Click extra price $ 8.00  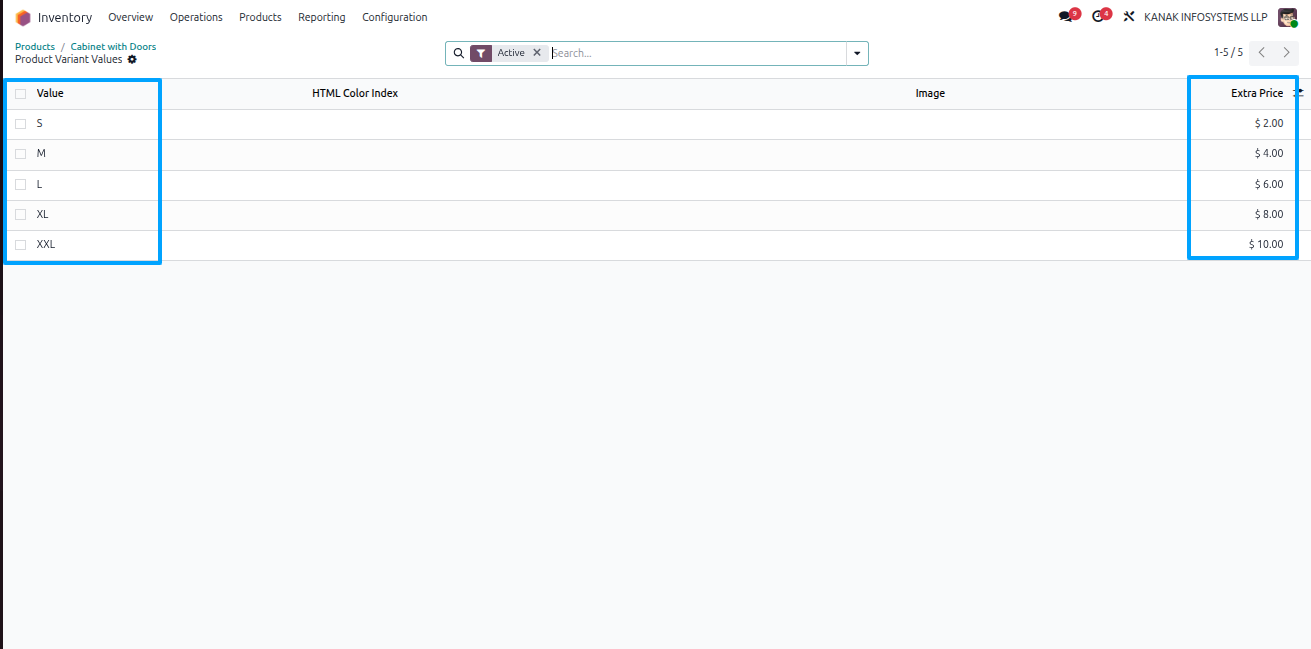point(1269,214)
